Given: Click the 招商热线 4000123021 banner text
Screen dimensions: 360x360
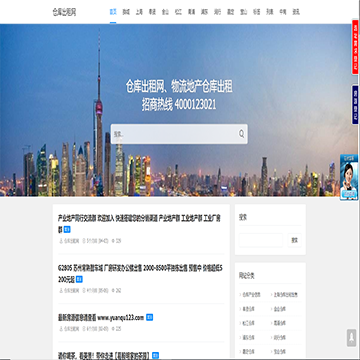Looking at the screenshot, I should [x=179, y=105].
